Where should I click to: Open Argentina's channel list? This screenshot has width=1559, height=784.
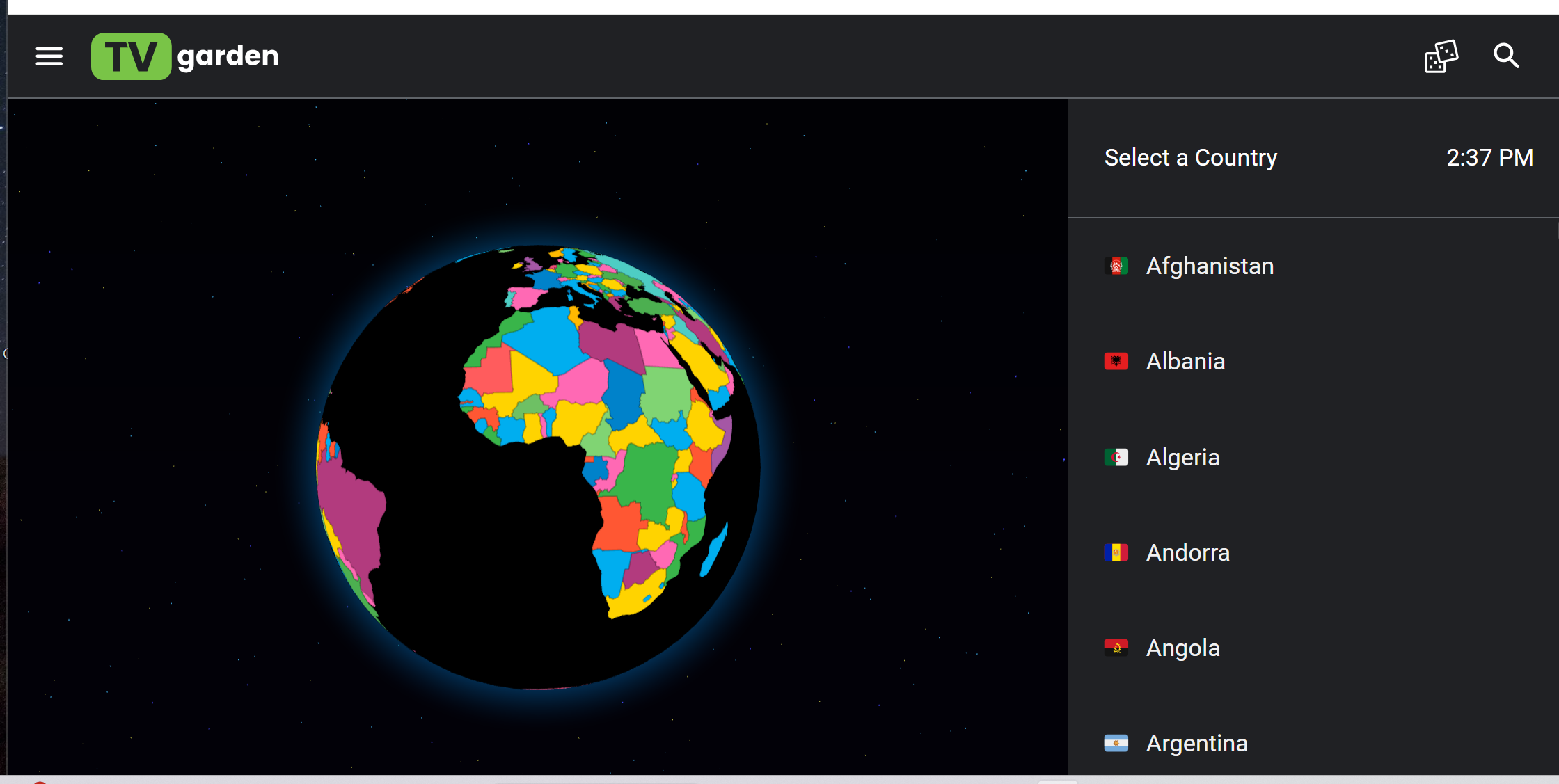click(1196, 743)
